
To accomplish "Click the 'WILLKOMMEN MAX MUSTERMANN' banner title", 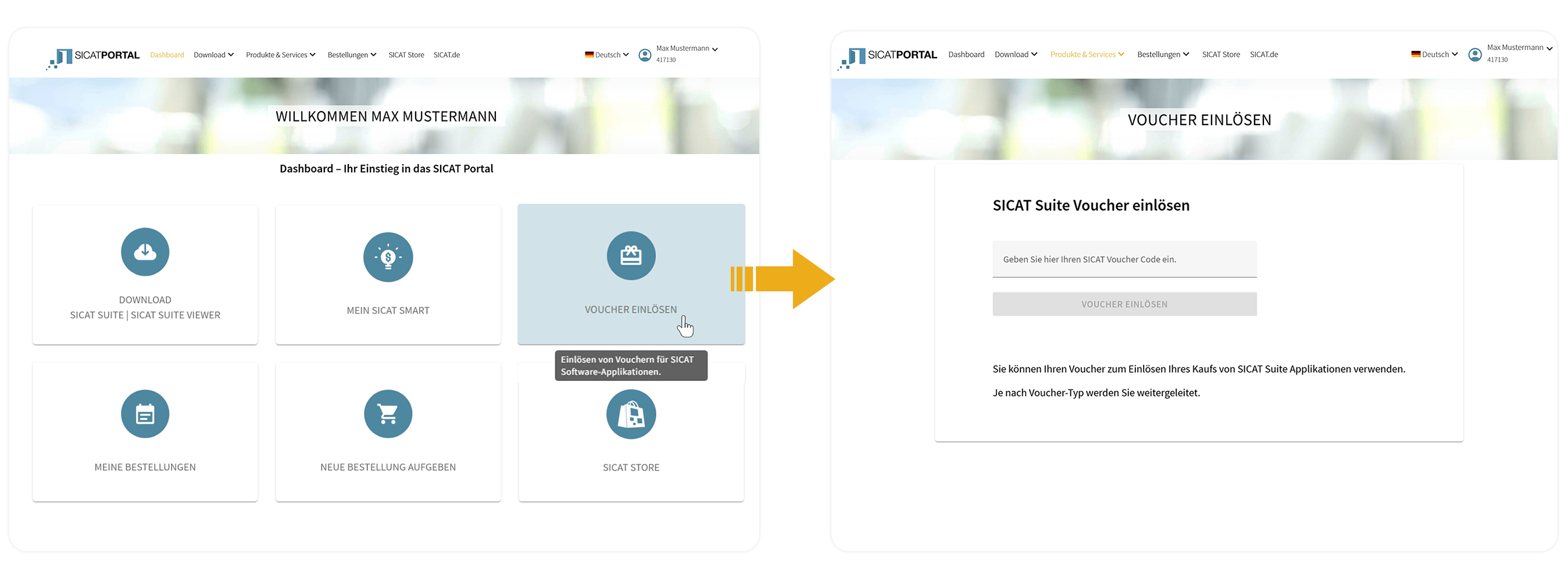I will (386, 116).
